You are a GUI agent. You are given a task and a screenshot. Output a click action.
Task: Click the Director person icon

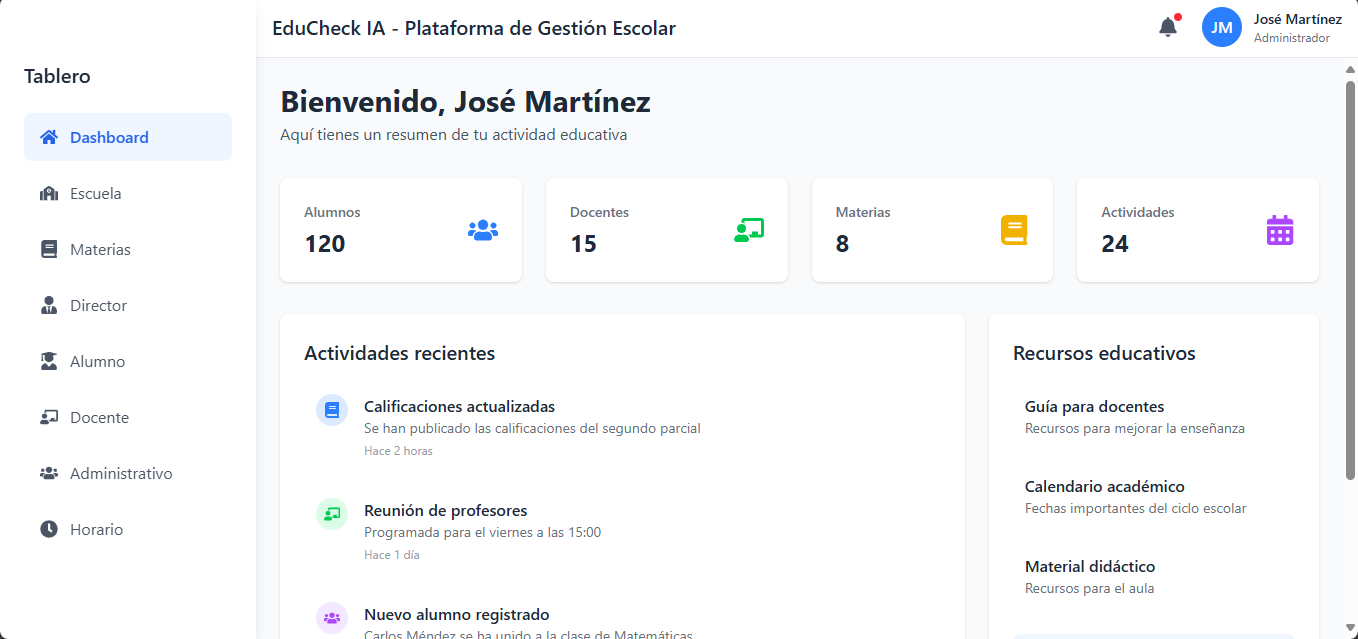pyautogui.click(x=49, y=305)
